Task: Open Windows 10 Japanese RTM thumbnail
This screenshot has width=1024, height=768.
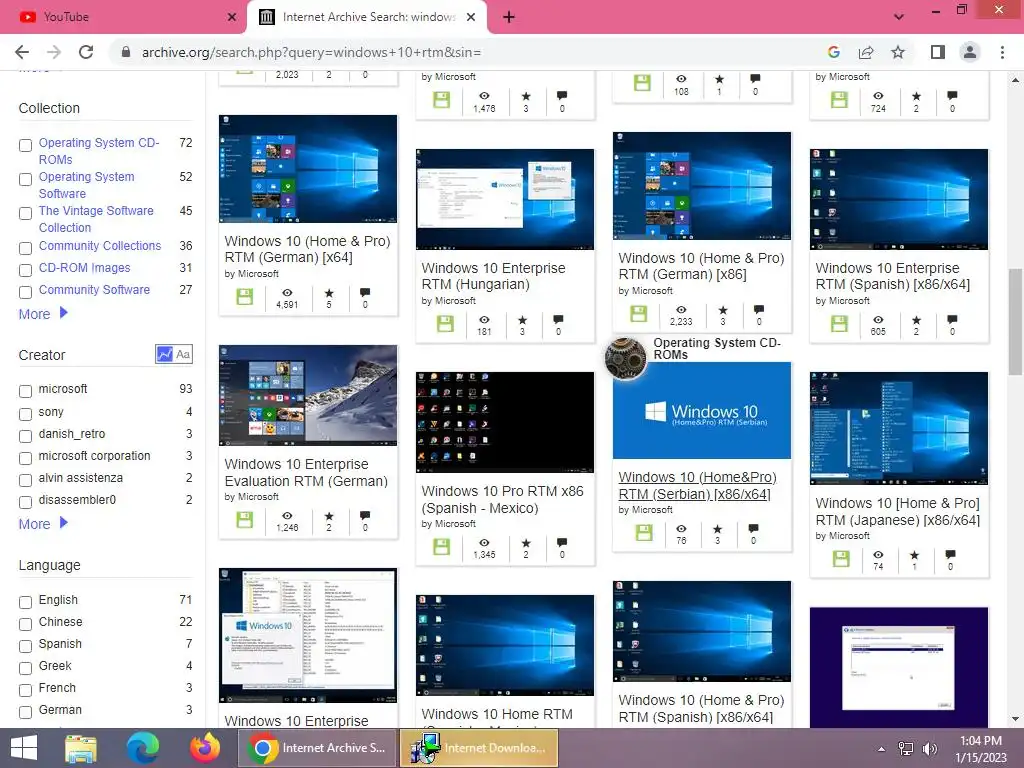Action: pos(899,428)
